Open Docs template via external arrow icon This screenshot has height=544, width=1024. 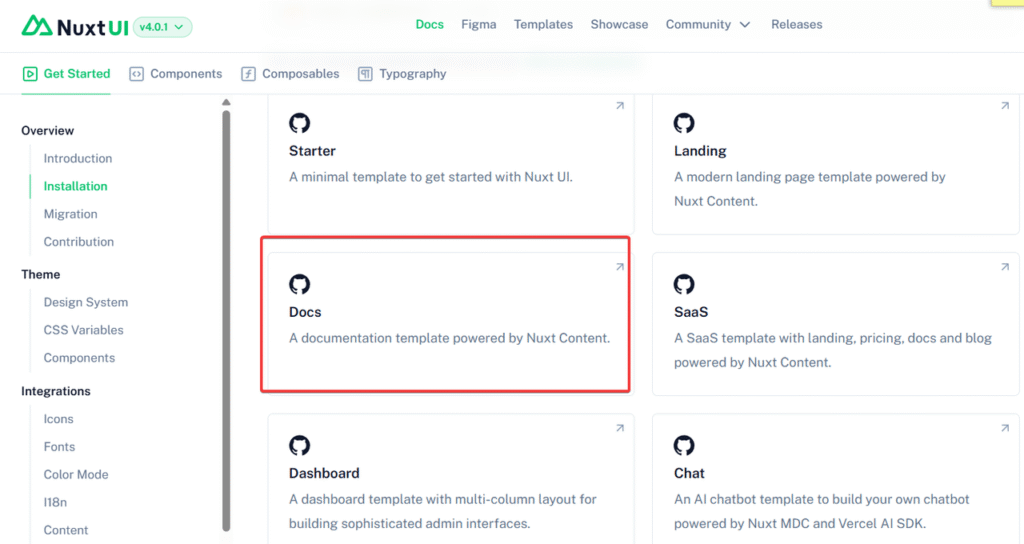coord(619,267)
